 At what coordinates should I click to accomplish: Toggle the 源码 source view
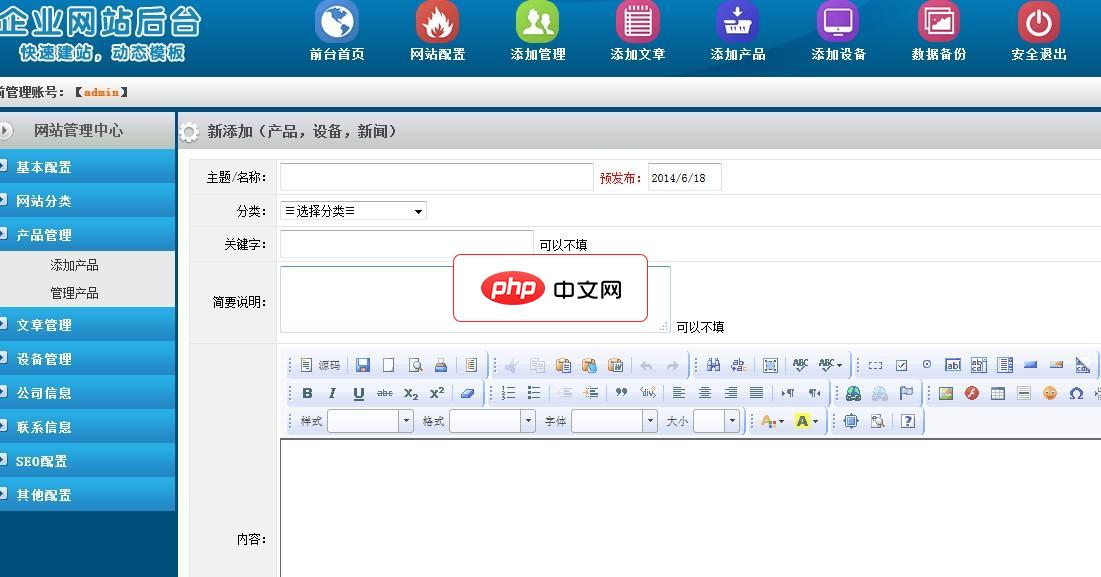pyautogui.click(x=320, y=365)
